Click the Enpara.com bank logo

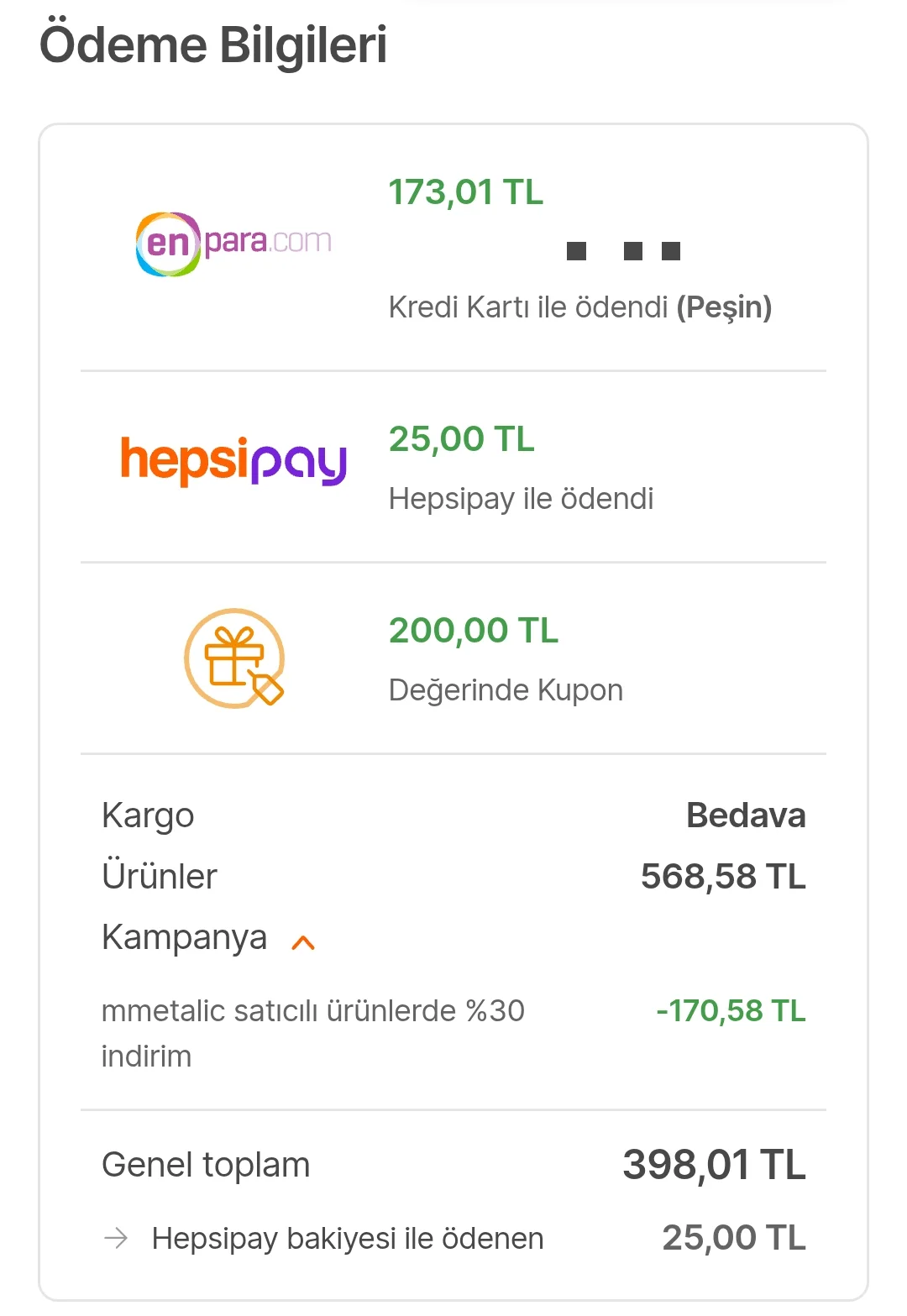click(x=233, y=244)
